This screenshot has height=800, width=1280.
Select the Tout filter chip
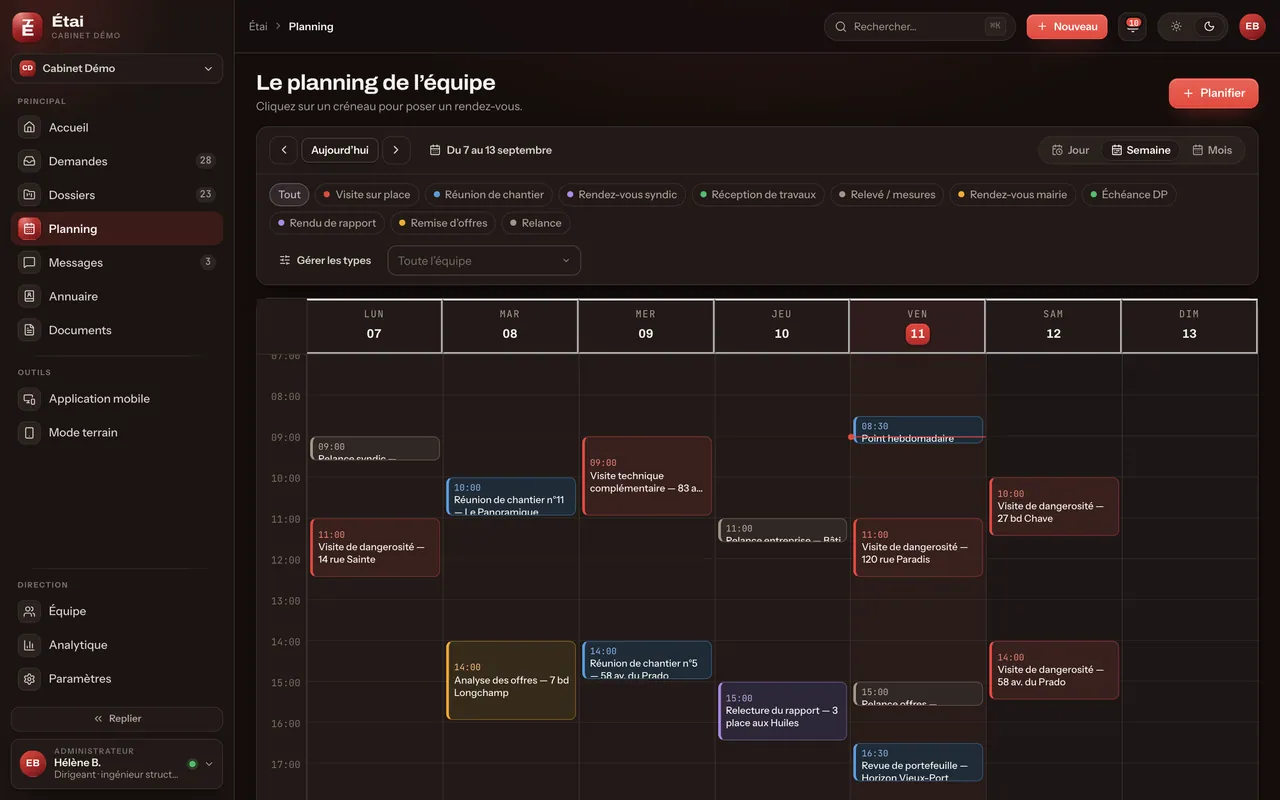click(290, 195)
